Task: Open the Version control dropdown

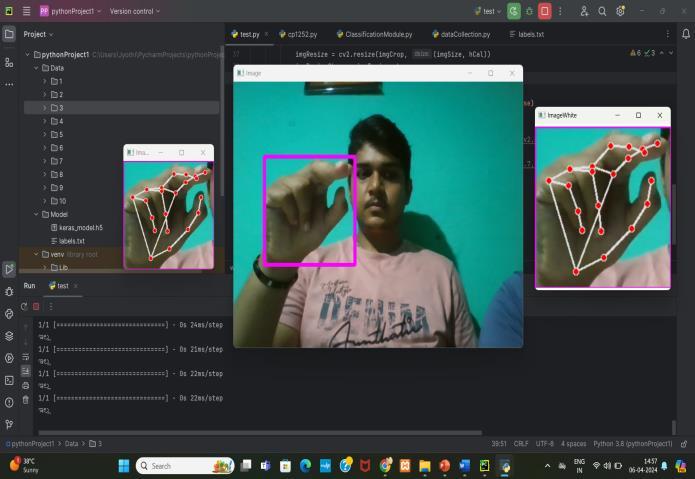Action: 135,11
